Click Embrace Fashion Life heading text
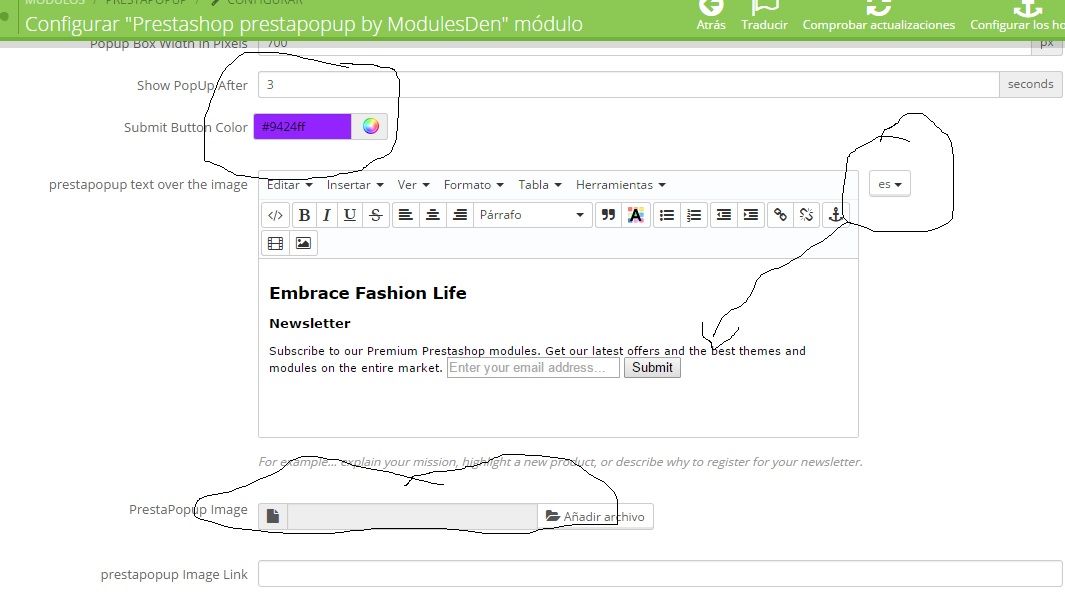Viewport: 1065px width, 595px height. point(367,293)
